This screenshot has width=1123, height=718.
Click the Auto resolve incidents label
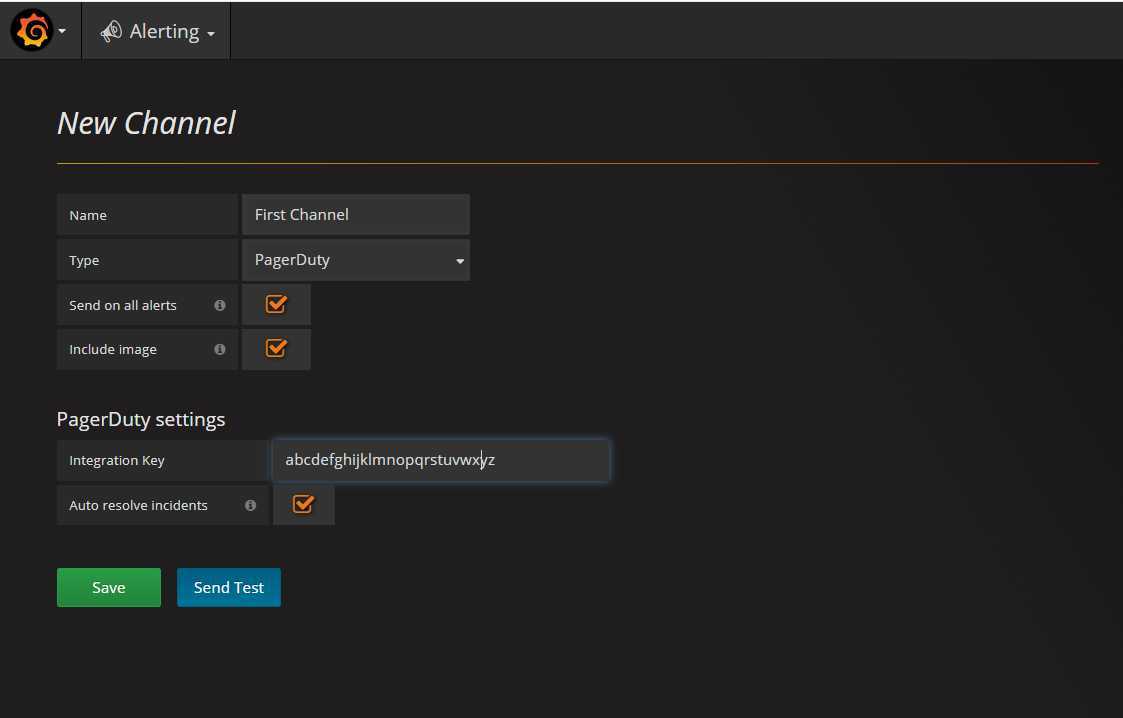coord(138,505)
